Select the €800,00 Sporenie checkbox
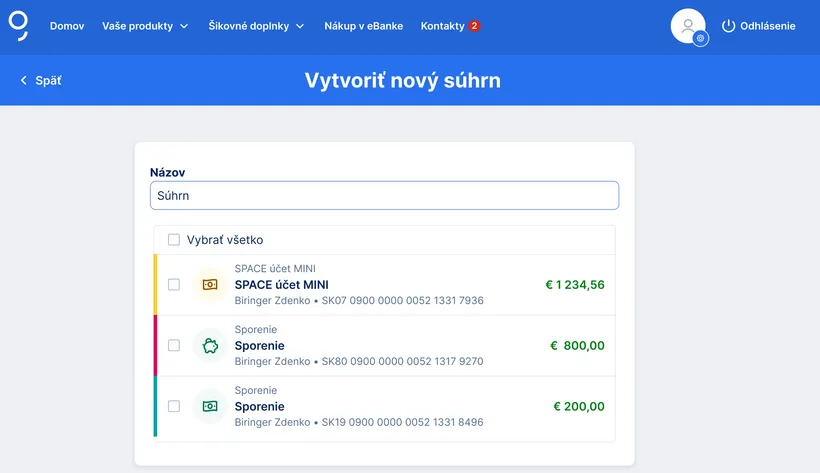Image resolution: width=820 pixels, height=473 pixels. pyautogui.click(x=174, y=346)
